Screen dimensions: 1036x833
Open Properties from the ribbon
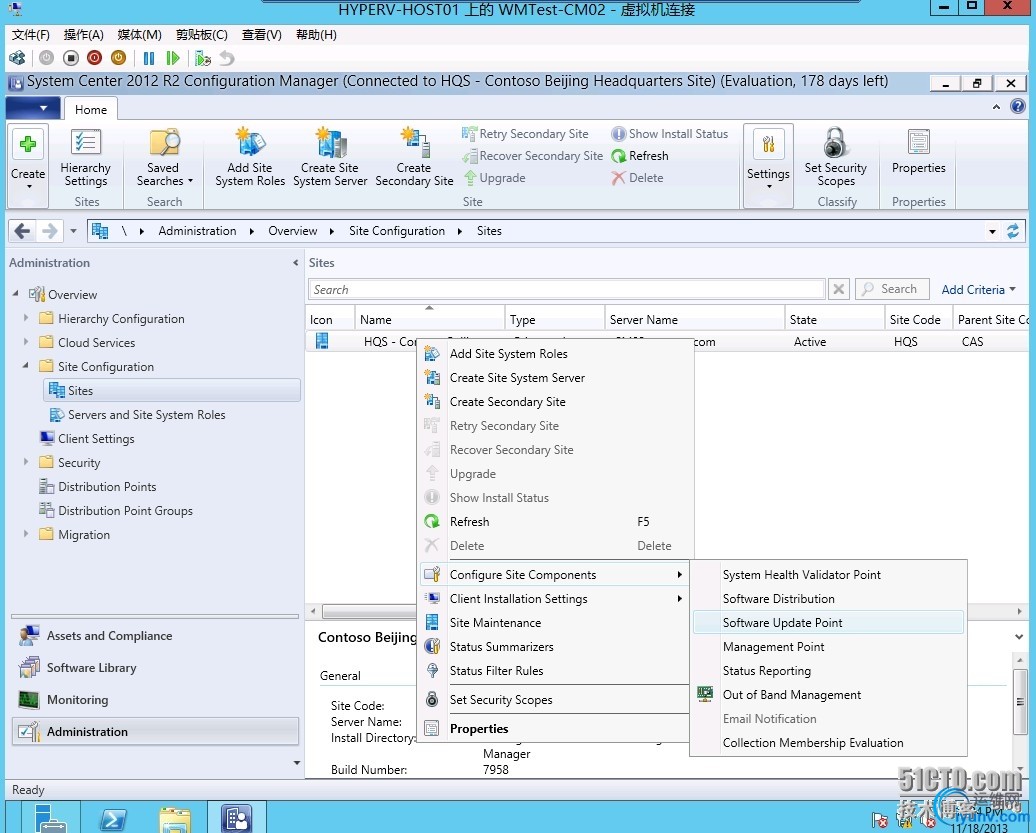918,151
